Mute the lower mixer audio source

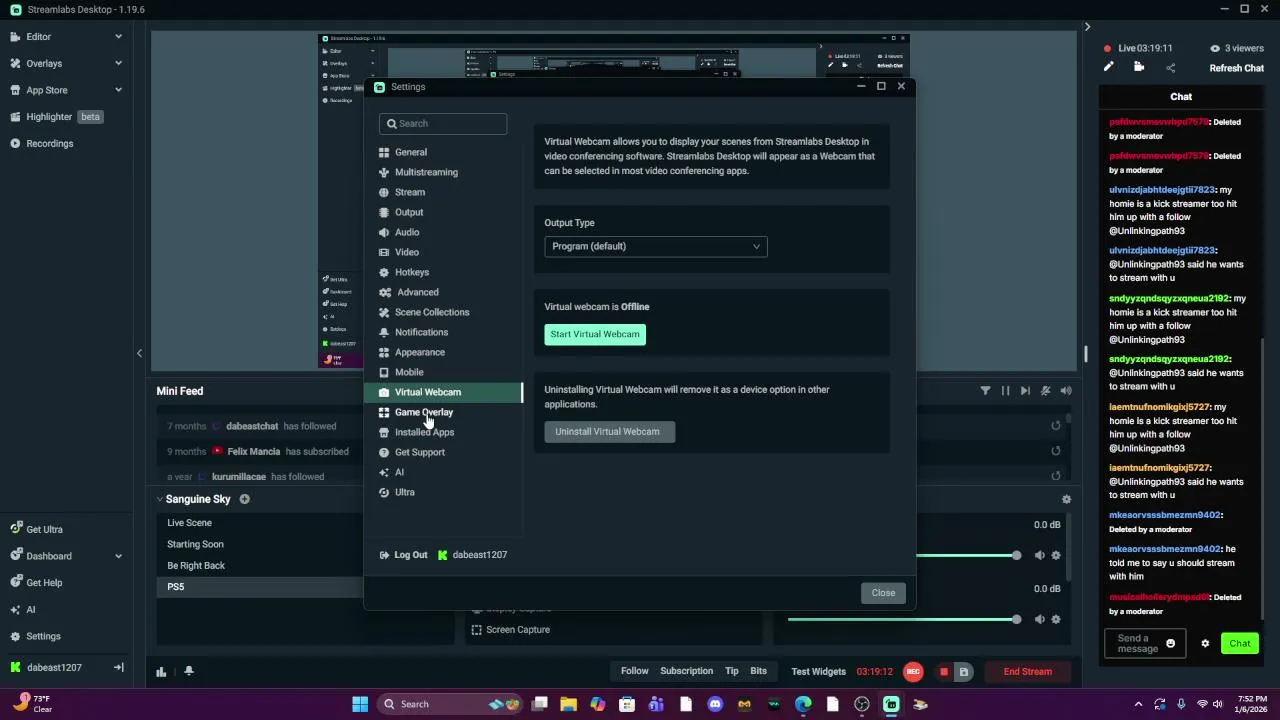[x=1039, y=619]
